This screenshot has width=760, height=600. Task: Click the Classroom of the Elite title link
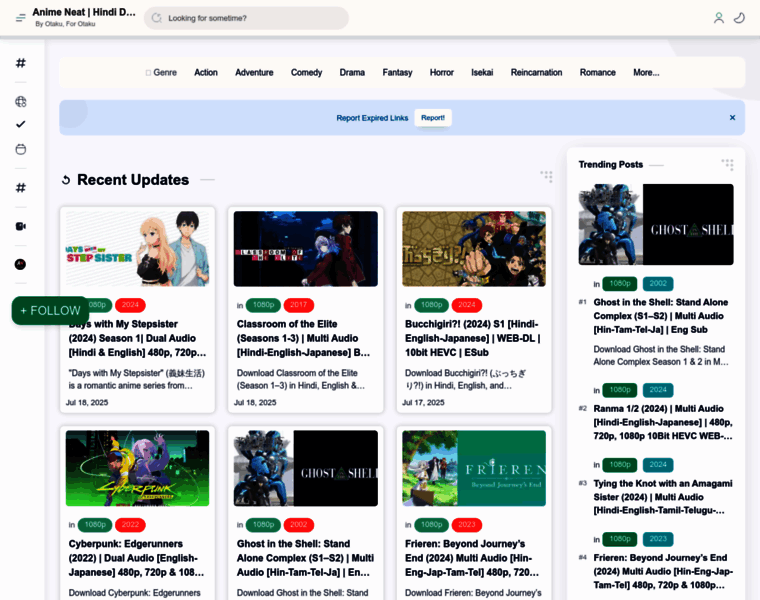pos(303,338)
